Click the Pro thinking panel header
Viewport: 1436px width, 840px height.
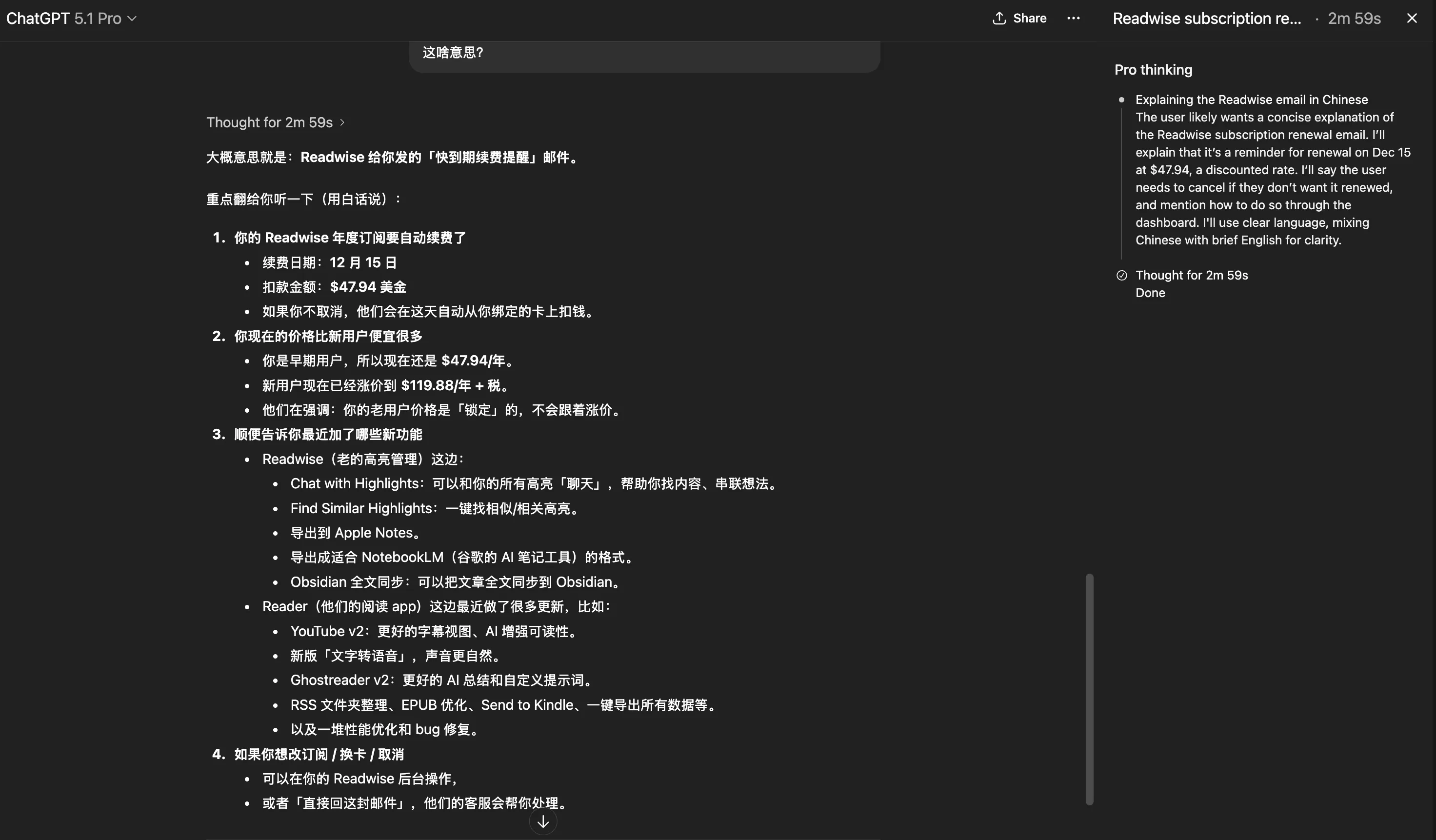tap(1153, 70)
